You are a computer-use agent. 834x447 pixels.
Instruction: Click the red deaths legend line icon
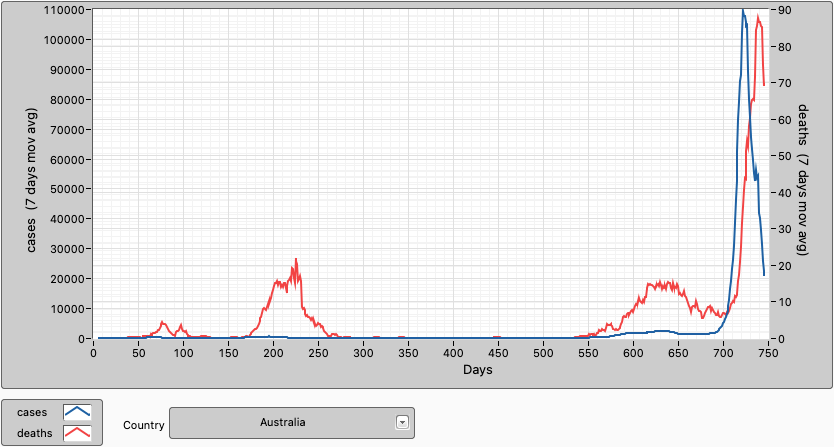(x=77, y=433)
